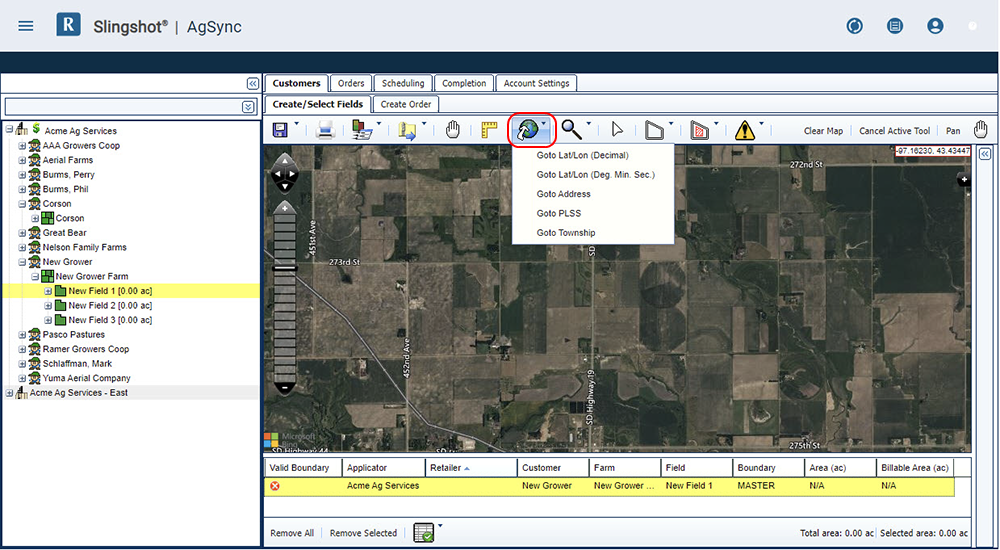1000x550 pixels.
Task: Click the map layers icon
Action: click(x=362, y=130)
